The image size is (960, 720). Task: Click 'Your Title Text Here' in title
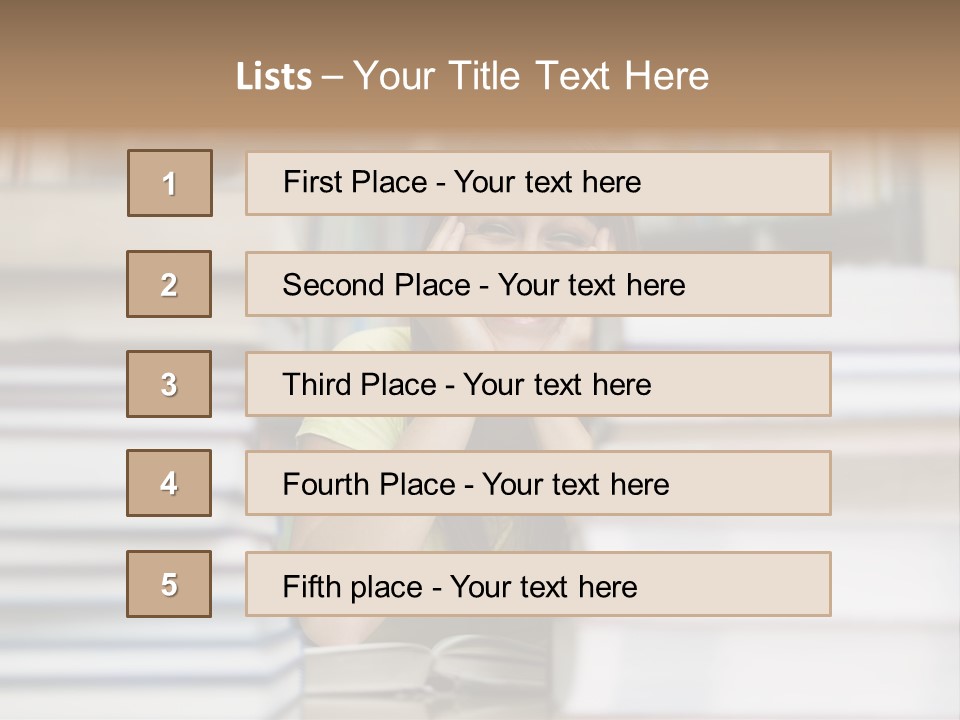pyautogui.click(x=531, y=76)
